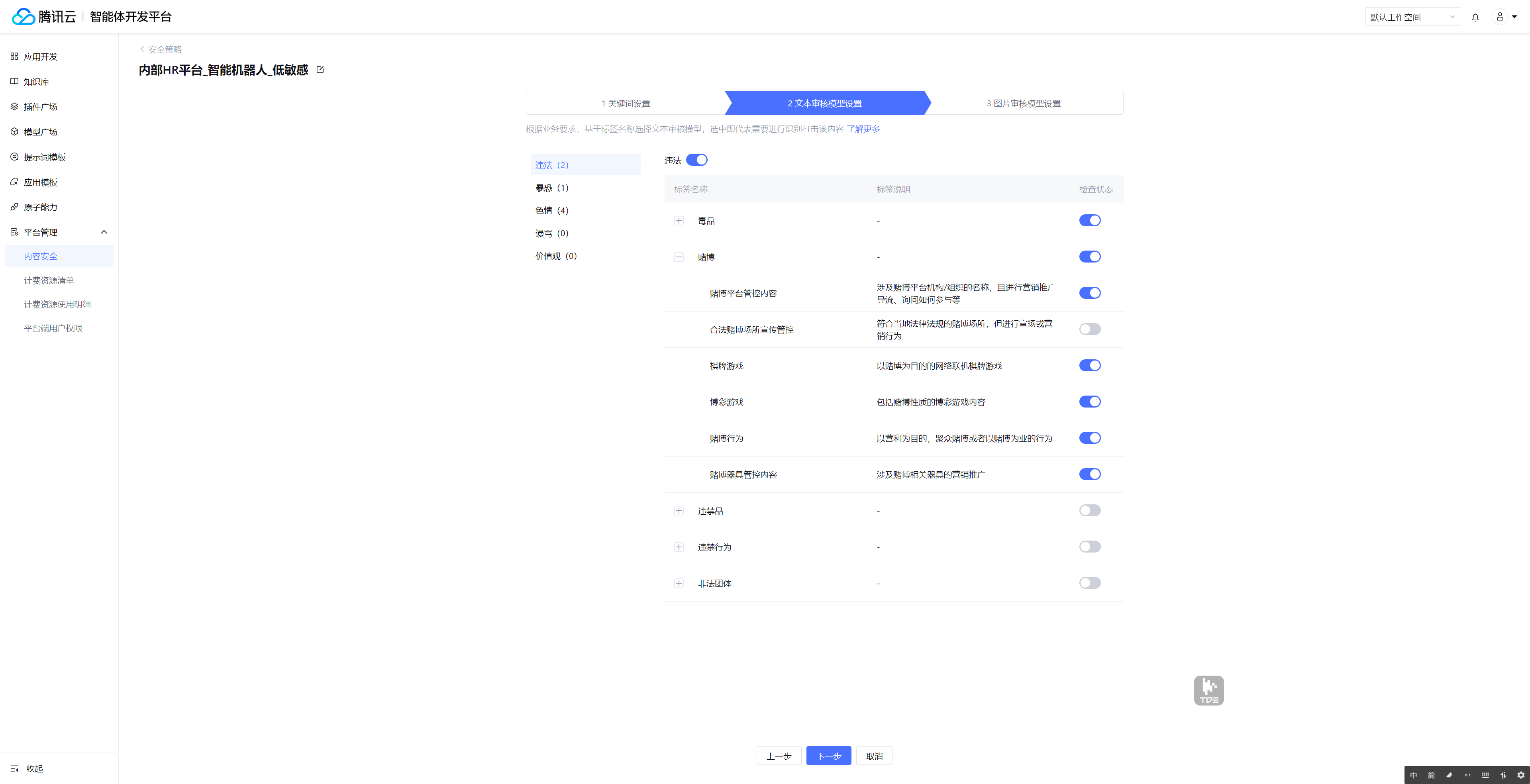Viewport: 1530px width, 784px height.
Task: Select the 色情 (4) category
Action: (x=552, y=210)
